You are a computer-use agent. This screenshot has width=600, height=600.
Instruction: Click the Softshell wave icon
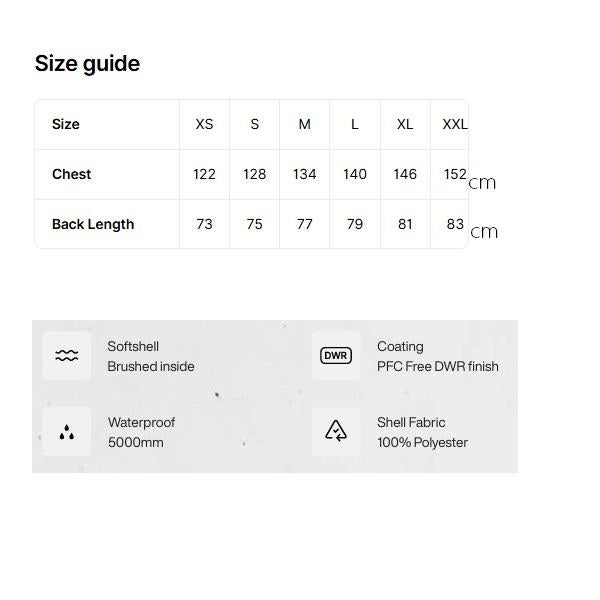(67, 356)
